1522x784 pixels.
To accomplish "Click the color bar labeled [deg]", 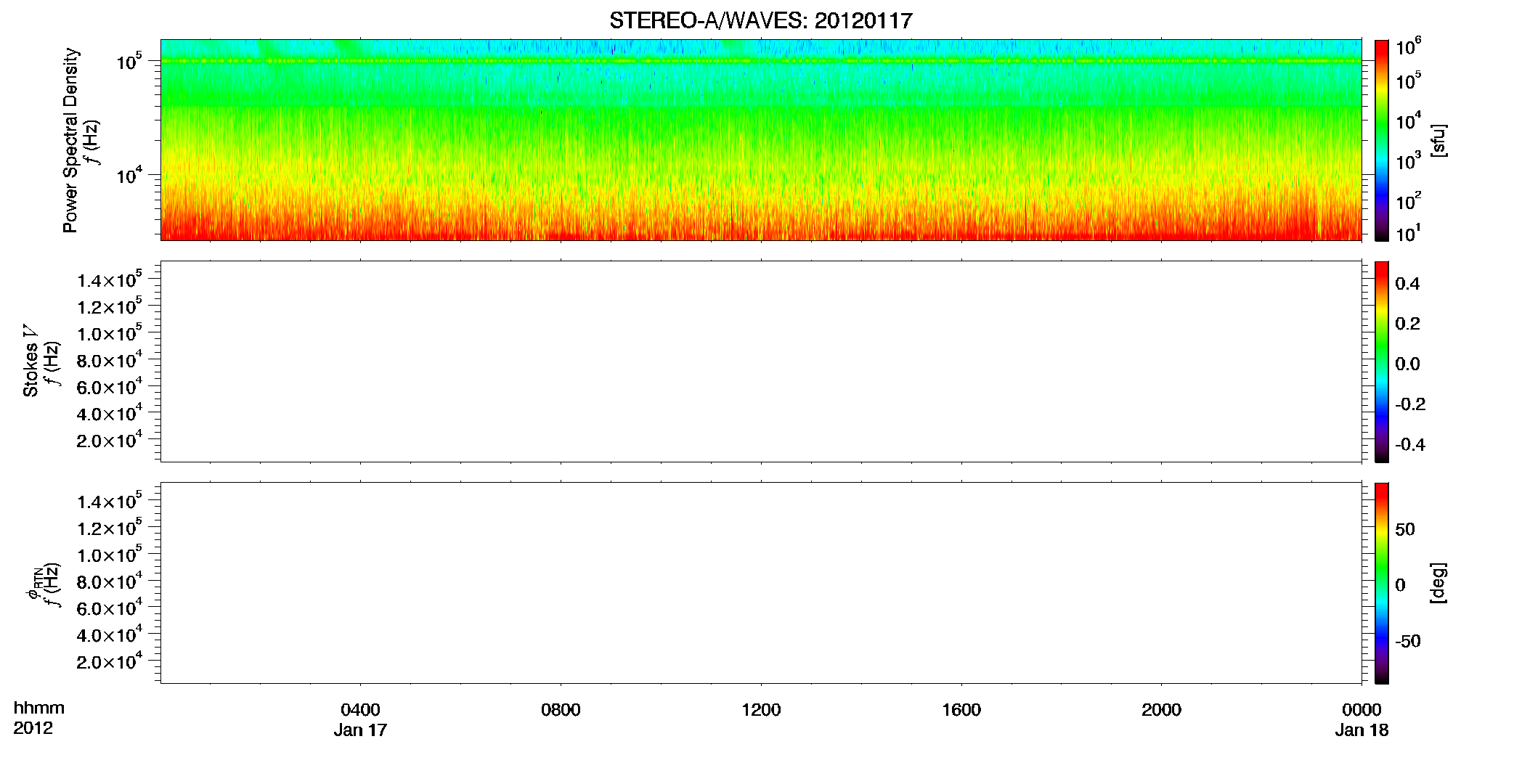I will (1382, 583).
